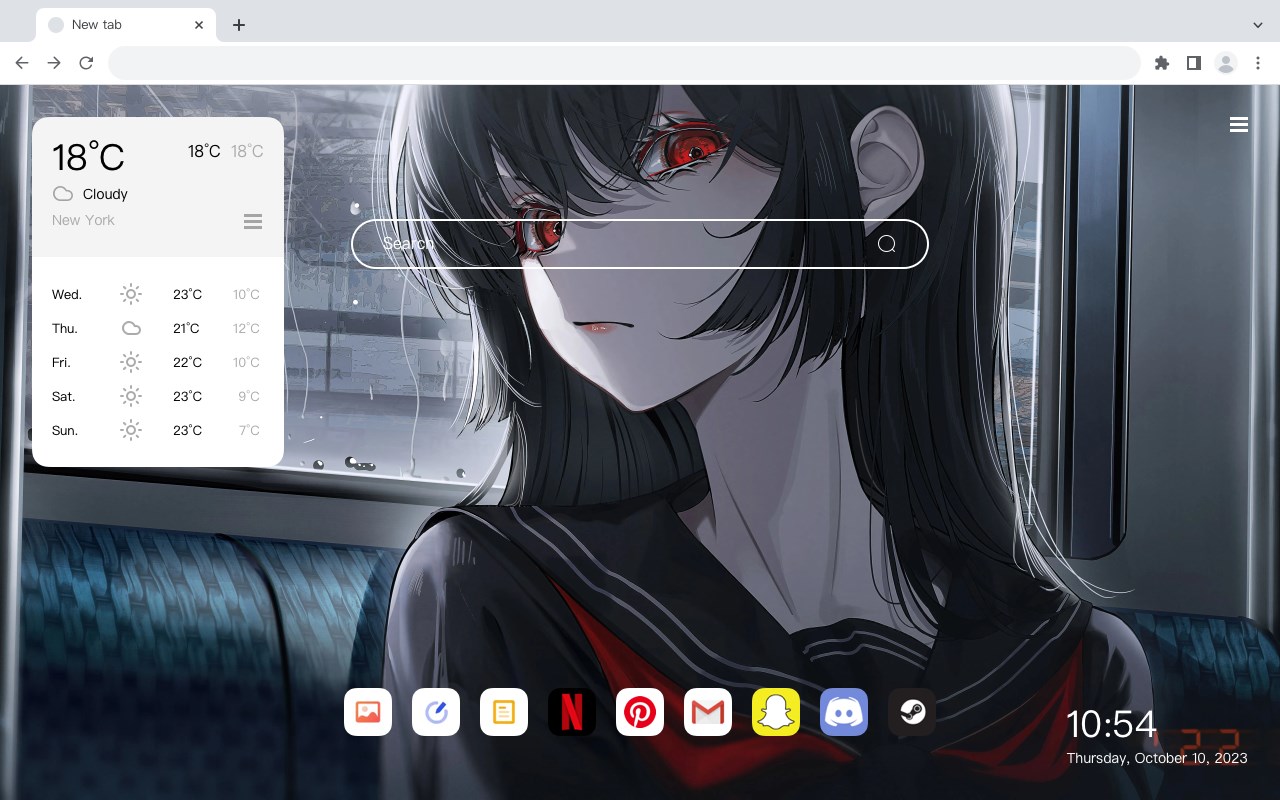Screen dimensions: 1280x800
Task: Focus the browser address bar
Action: (624, 63)
